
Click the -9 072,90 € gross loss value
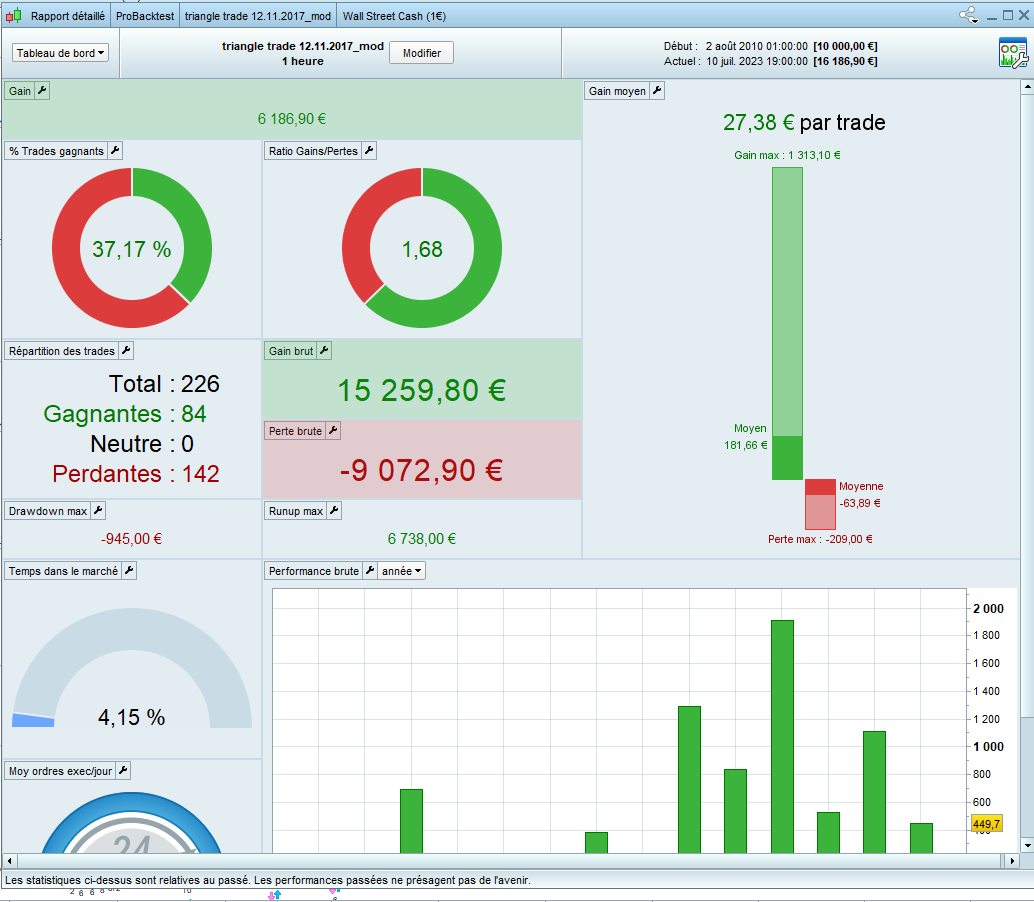(x=421, y=470)
